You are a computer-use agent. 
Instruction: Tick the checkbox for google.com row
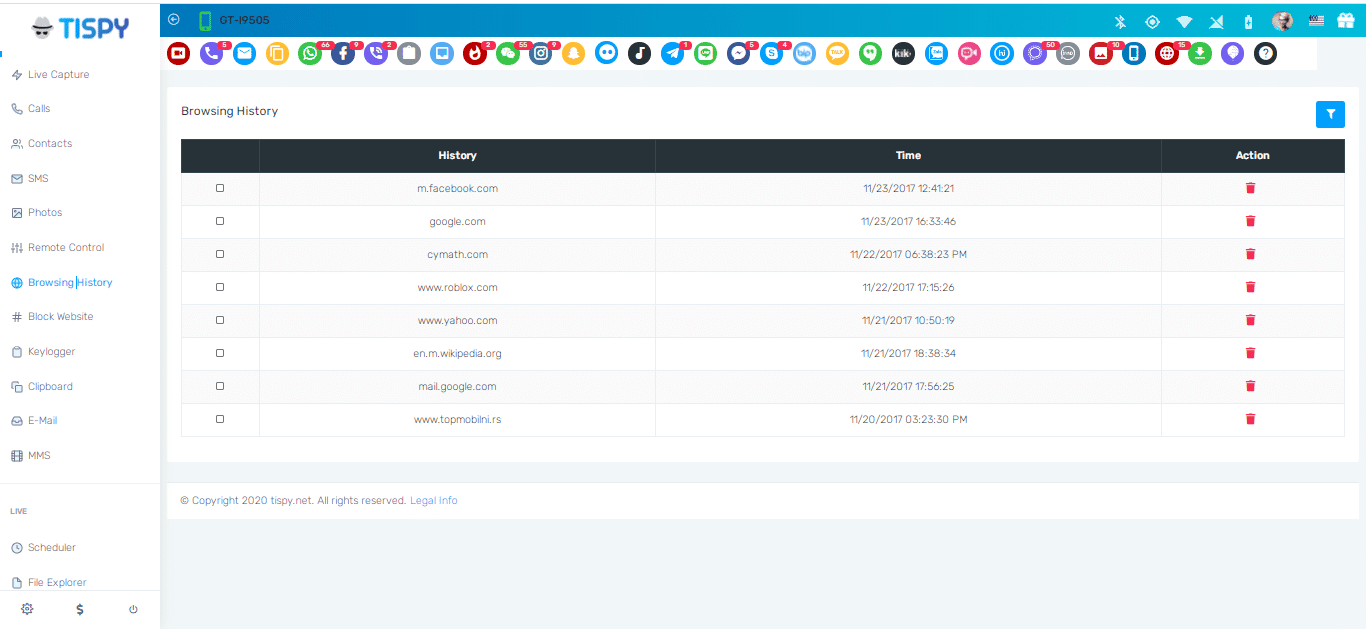(220, 221)
